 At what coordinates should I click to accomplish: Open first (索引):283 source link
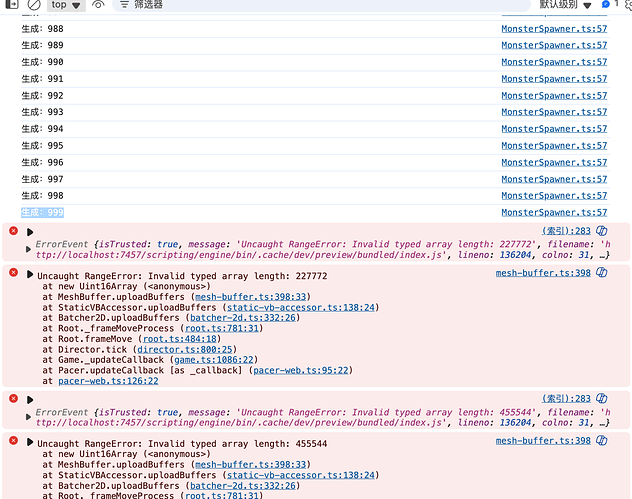(566, 231)
